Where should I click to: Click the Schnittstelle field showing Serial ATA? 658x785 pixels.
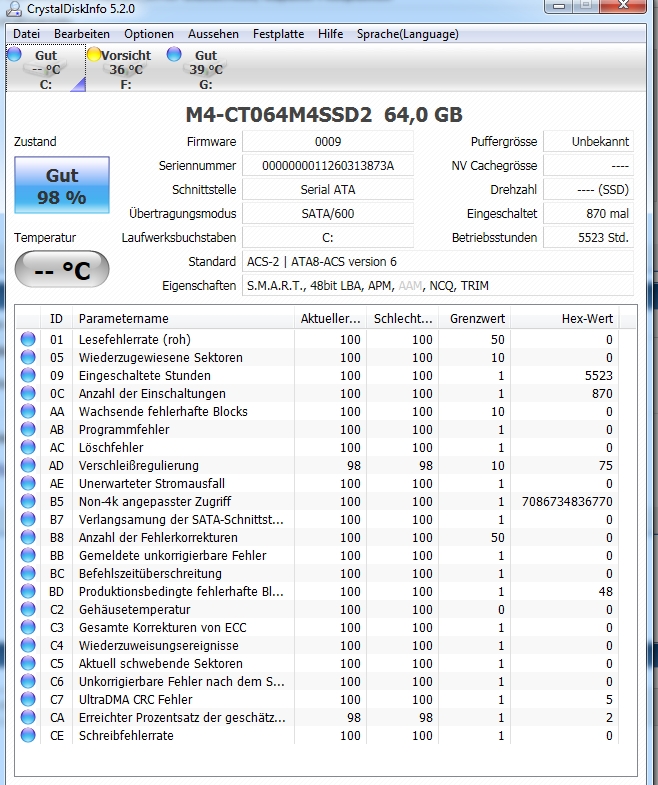[x=328, y=190]
